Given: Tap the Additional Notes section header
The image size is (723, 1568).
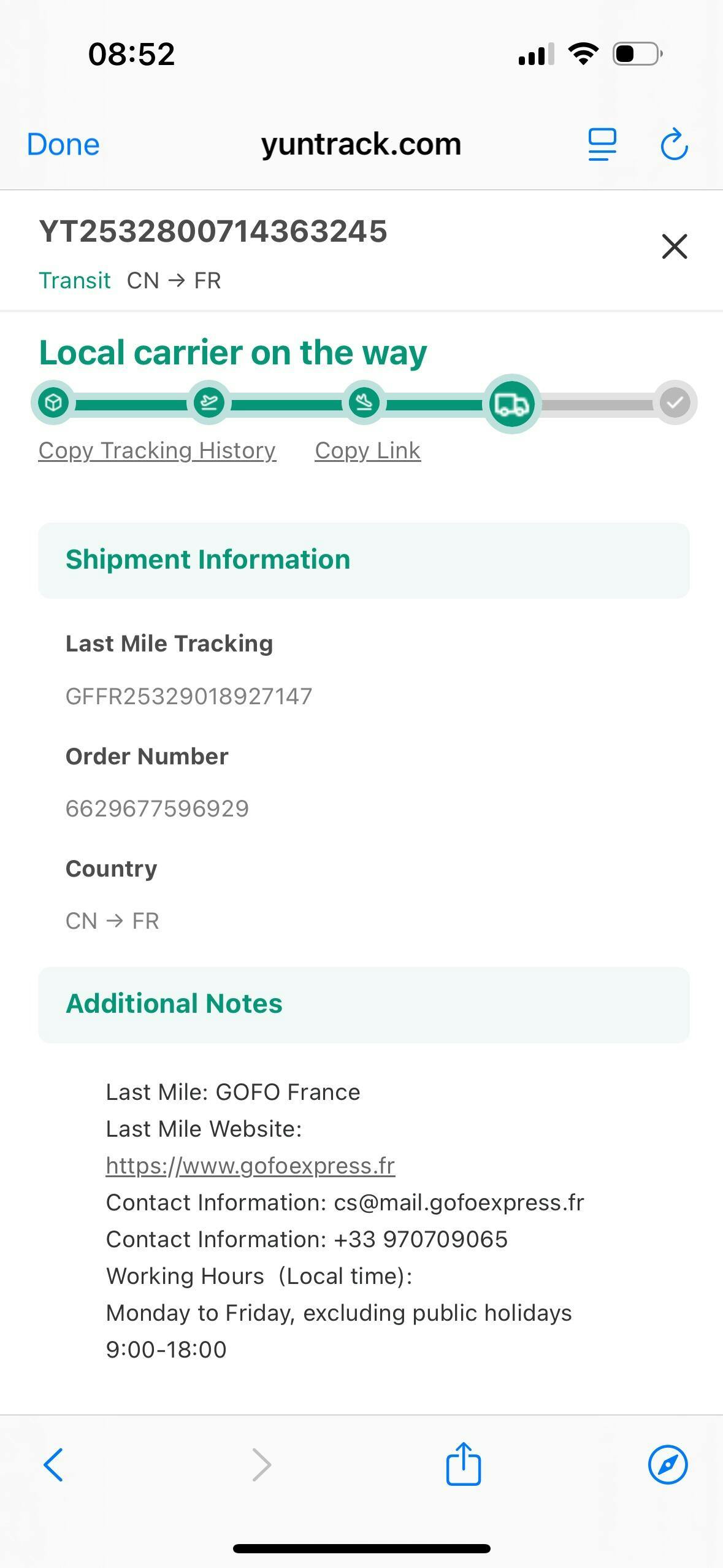Looking at the screenshot, I should (x=174, y=1004).
